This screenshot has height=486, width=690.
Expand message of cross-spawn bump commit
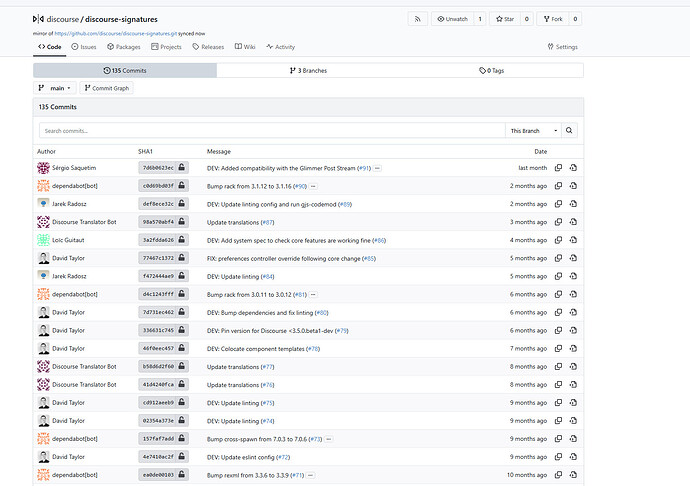point(328,439)
